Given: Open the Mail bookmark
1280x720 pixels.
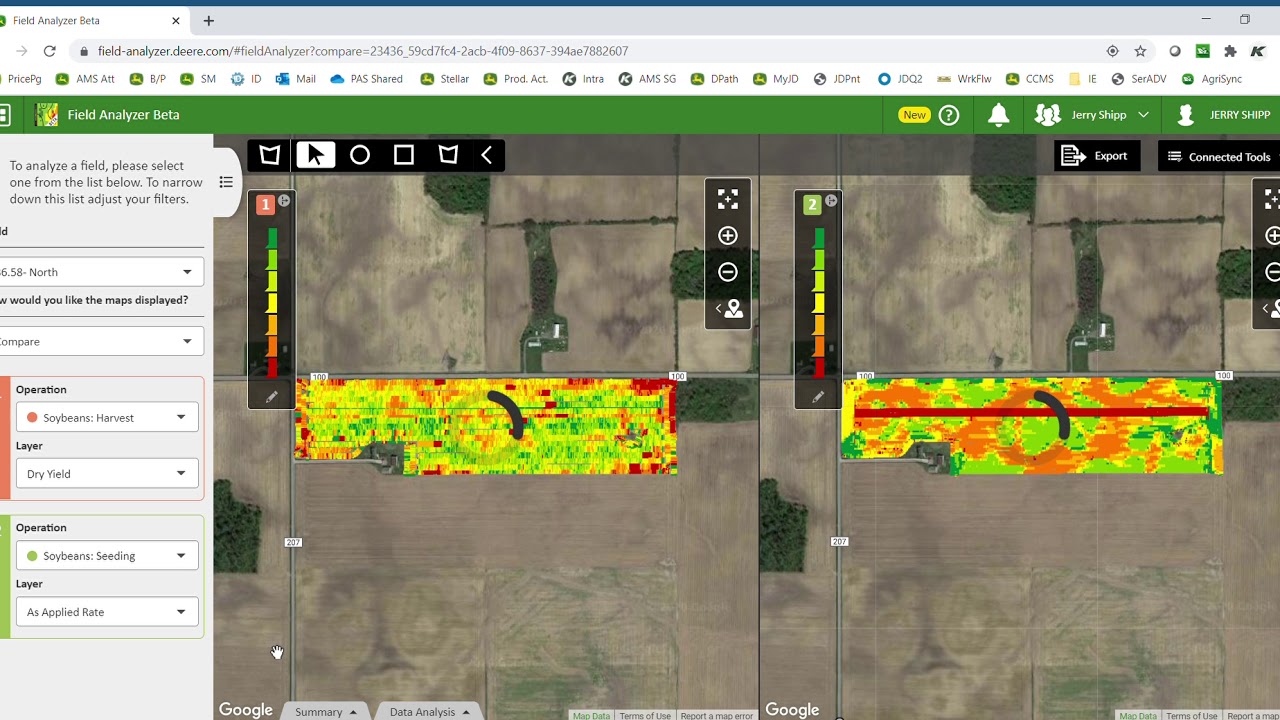Looking at the screenshot, I should 295,79.
